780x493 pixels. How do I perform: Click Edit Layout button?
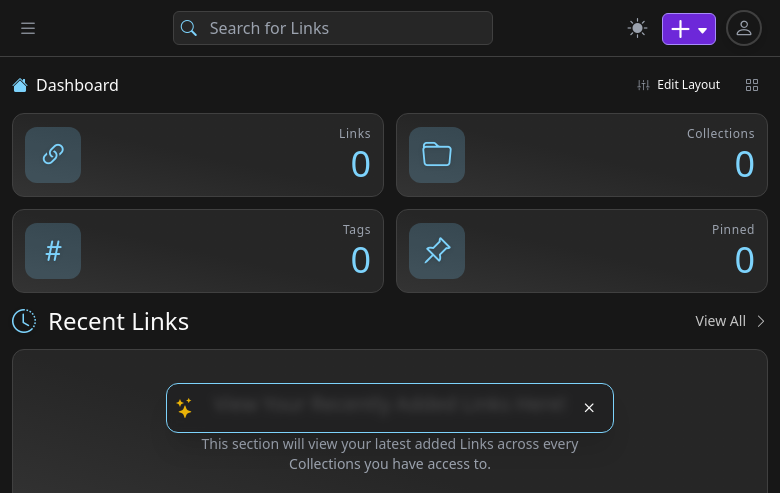(679, 85)
